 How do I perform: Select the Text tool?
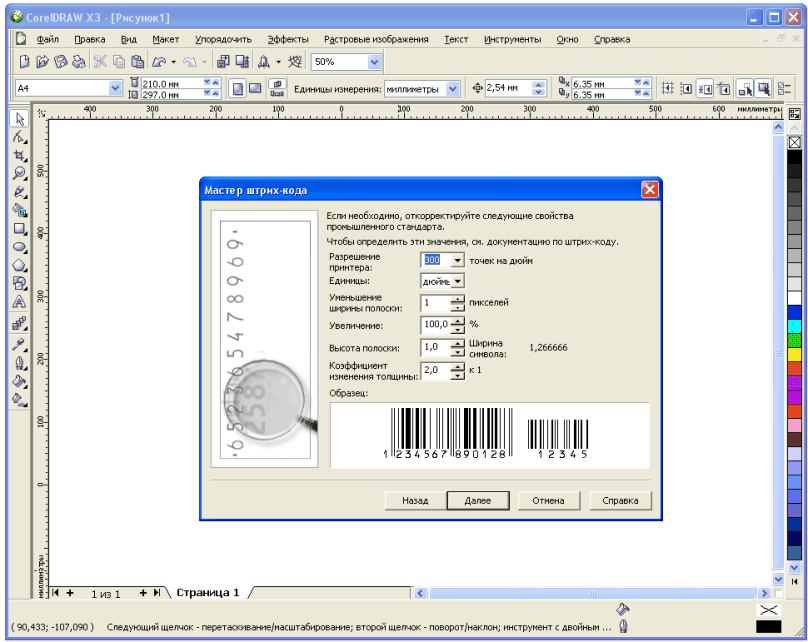[x=19, y=302]
